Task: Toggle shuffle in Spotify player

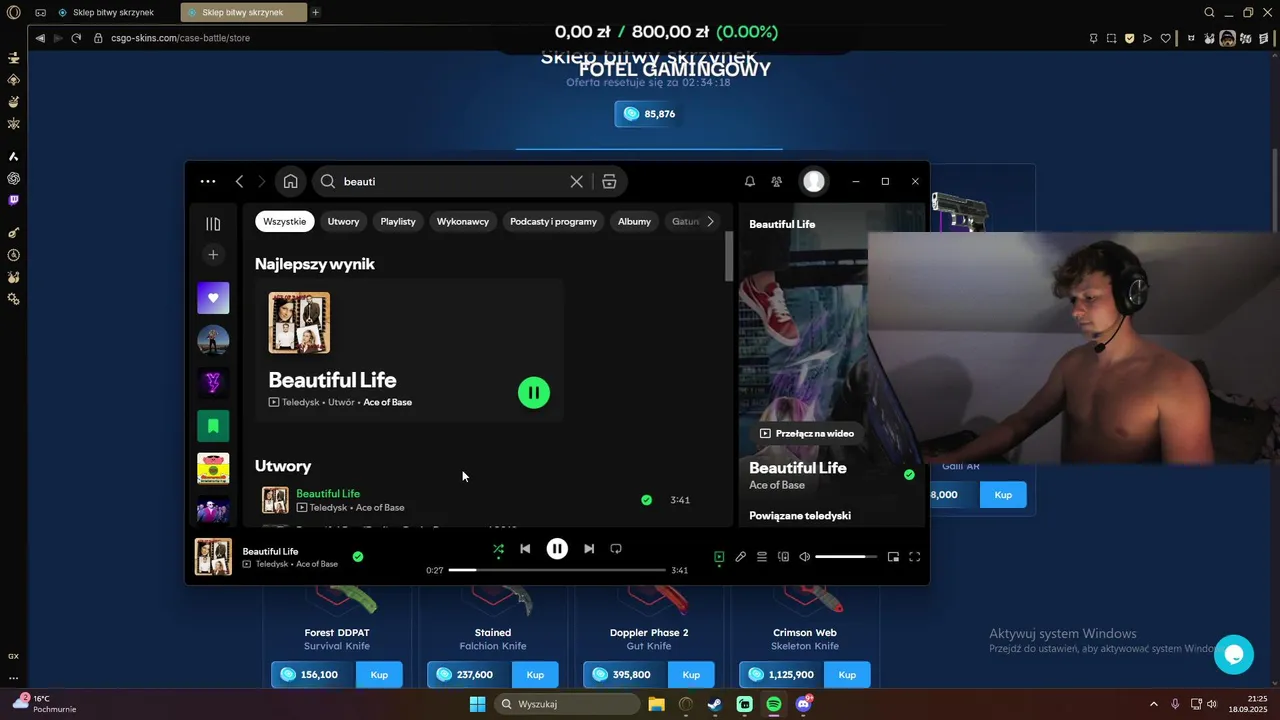Action: coord(498,549)
